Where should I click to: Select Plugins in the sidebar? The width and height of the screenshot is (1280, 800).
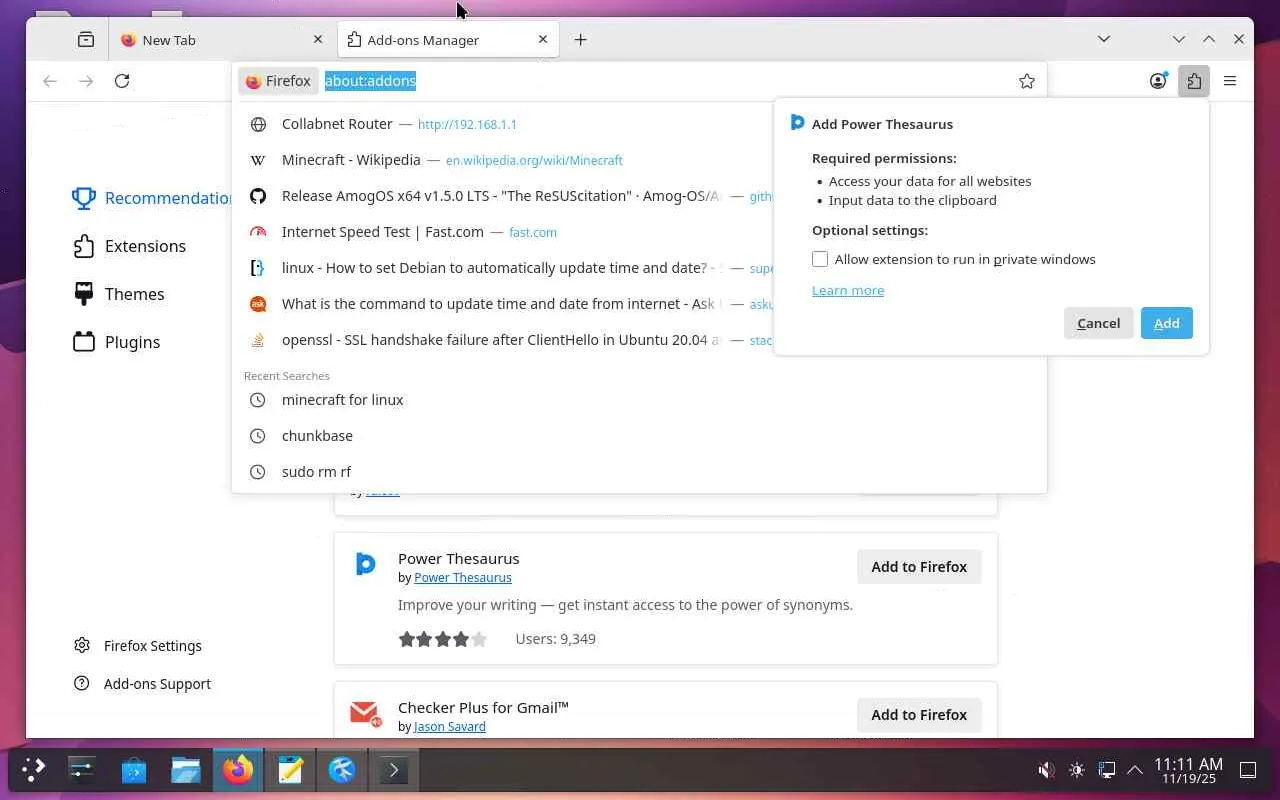(116, 342)
